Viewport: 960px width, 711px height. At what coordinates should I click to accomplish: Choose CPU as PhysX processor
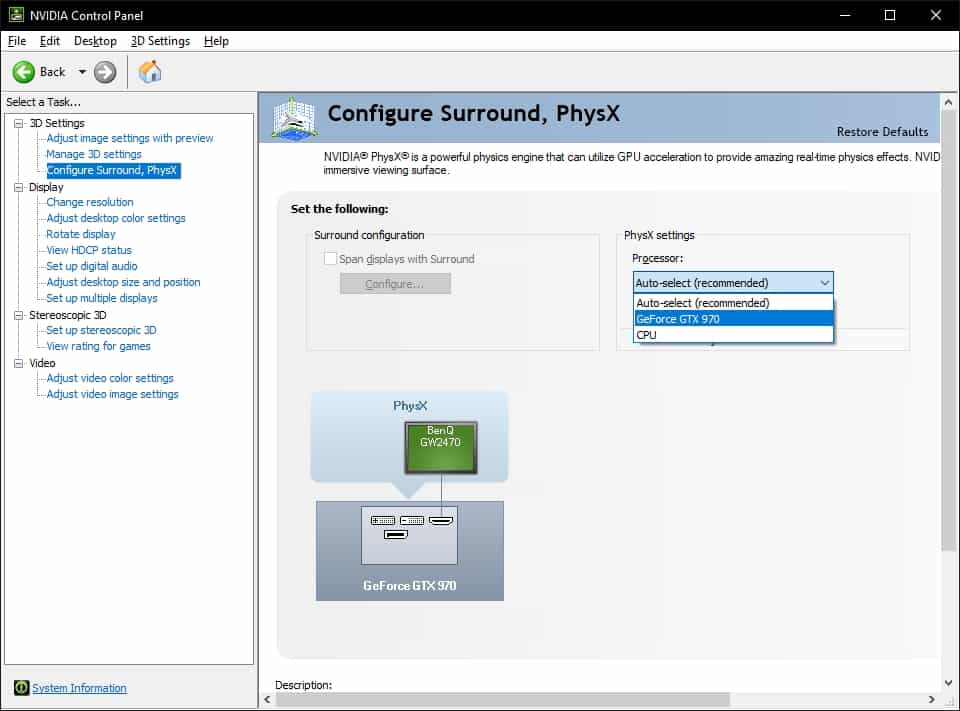pyautogui.click(x=733, y=334)
